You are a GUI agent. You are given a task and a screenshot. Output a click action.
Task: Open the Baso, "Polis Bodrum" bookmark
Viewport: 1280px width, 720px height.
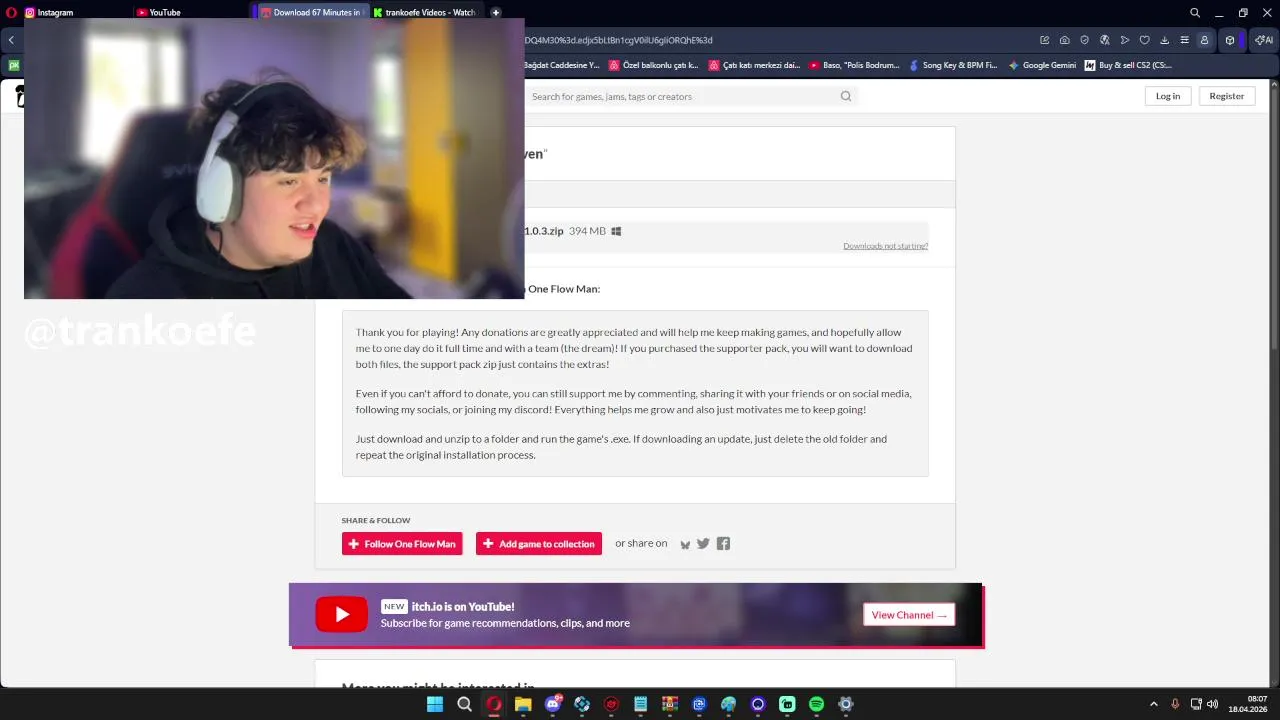tap(855, 65)
